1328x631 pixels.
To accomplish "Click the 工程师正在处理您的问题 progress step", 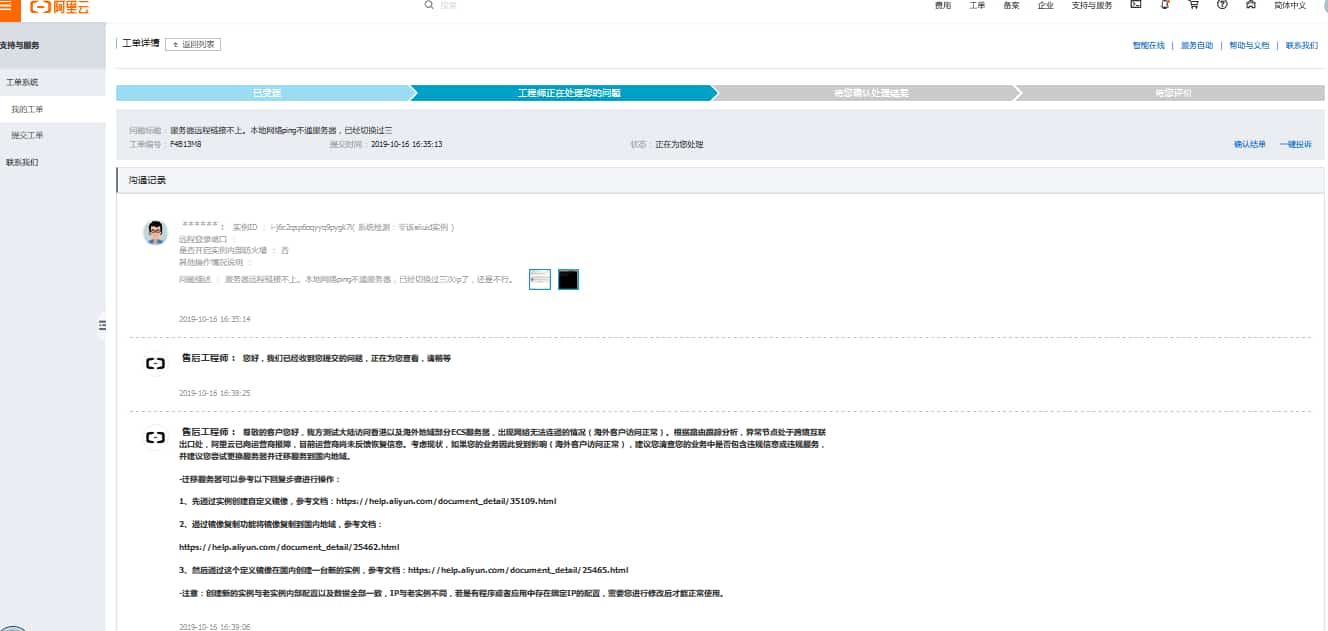I will pos(568,93).
